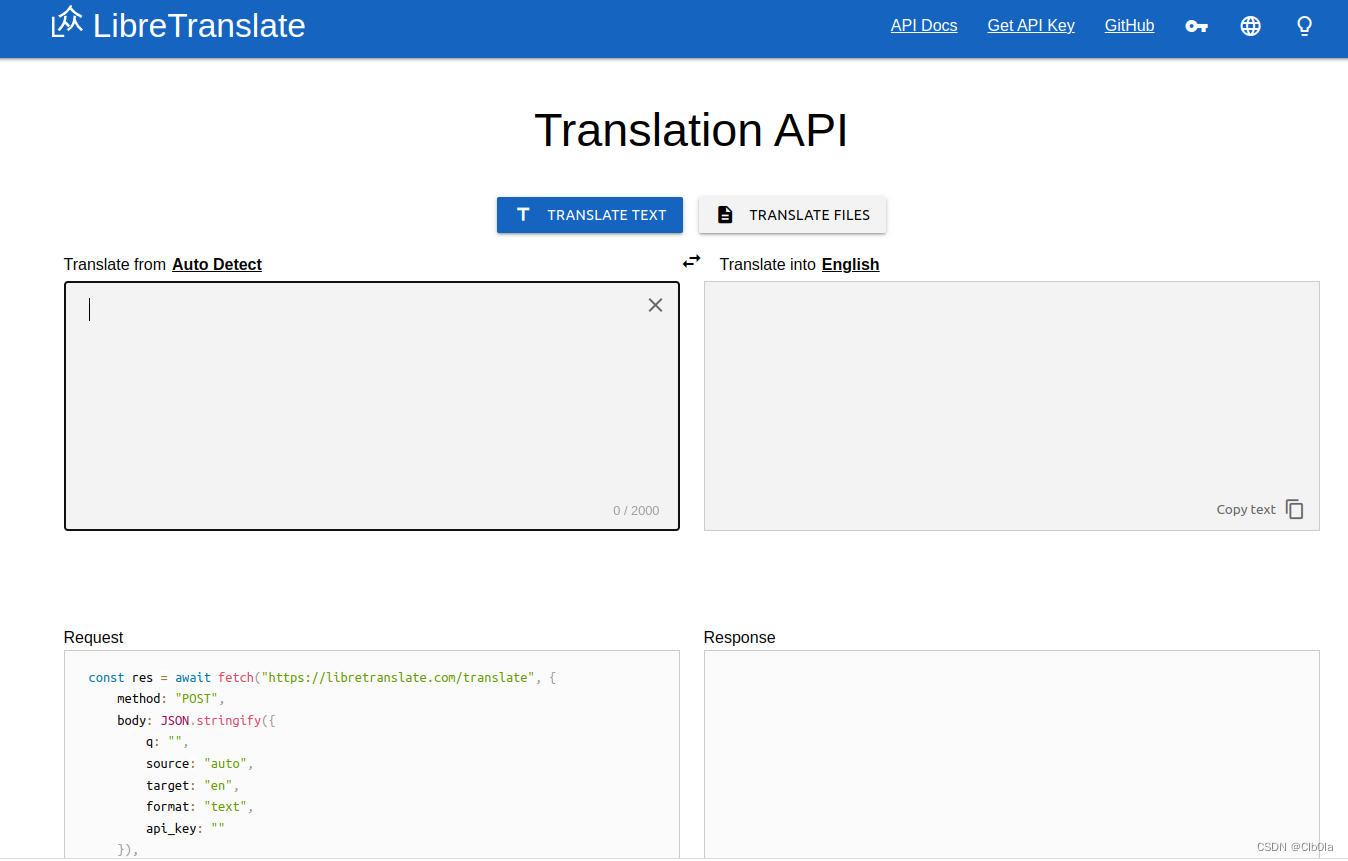The height and width of the screenshot is (861, 1348).
Task: Focus the source text input area
Action: [372, 406]
